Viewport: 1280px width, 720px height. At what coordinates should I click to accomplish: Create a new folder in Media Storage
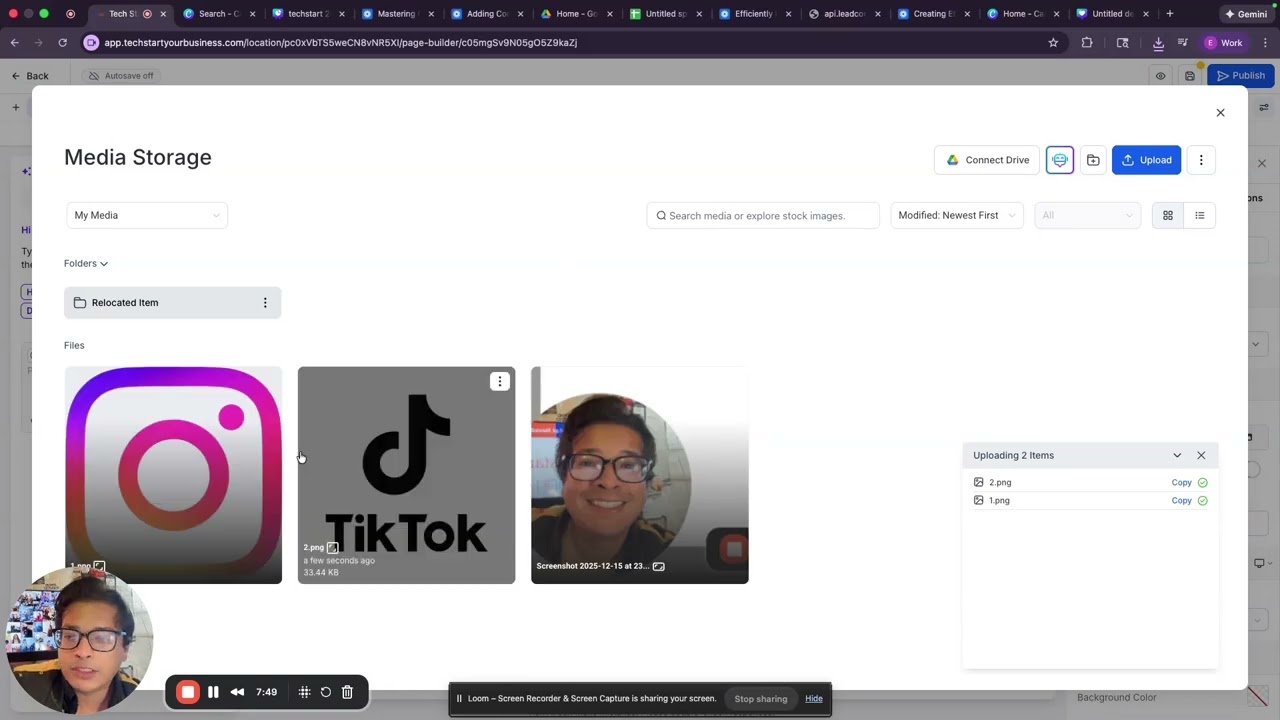coord(1093,160)
